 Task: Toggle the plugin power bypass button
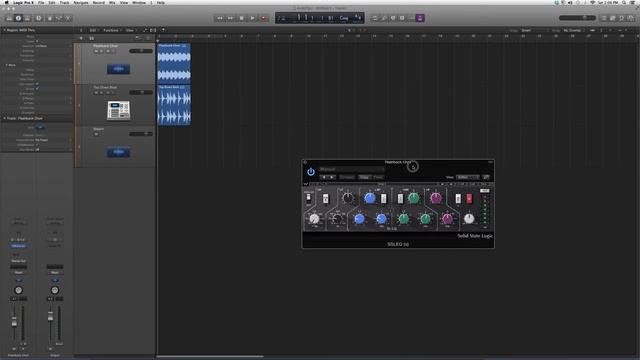coord(311,172)
